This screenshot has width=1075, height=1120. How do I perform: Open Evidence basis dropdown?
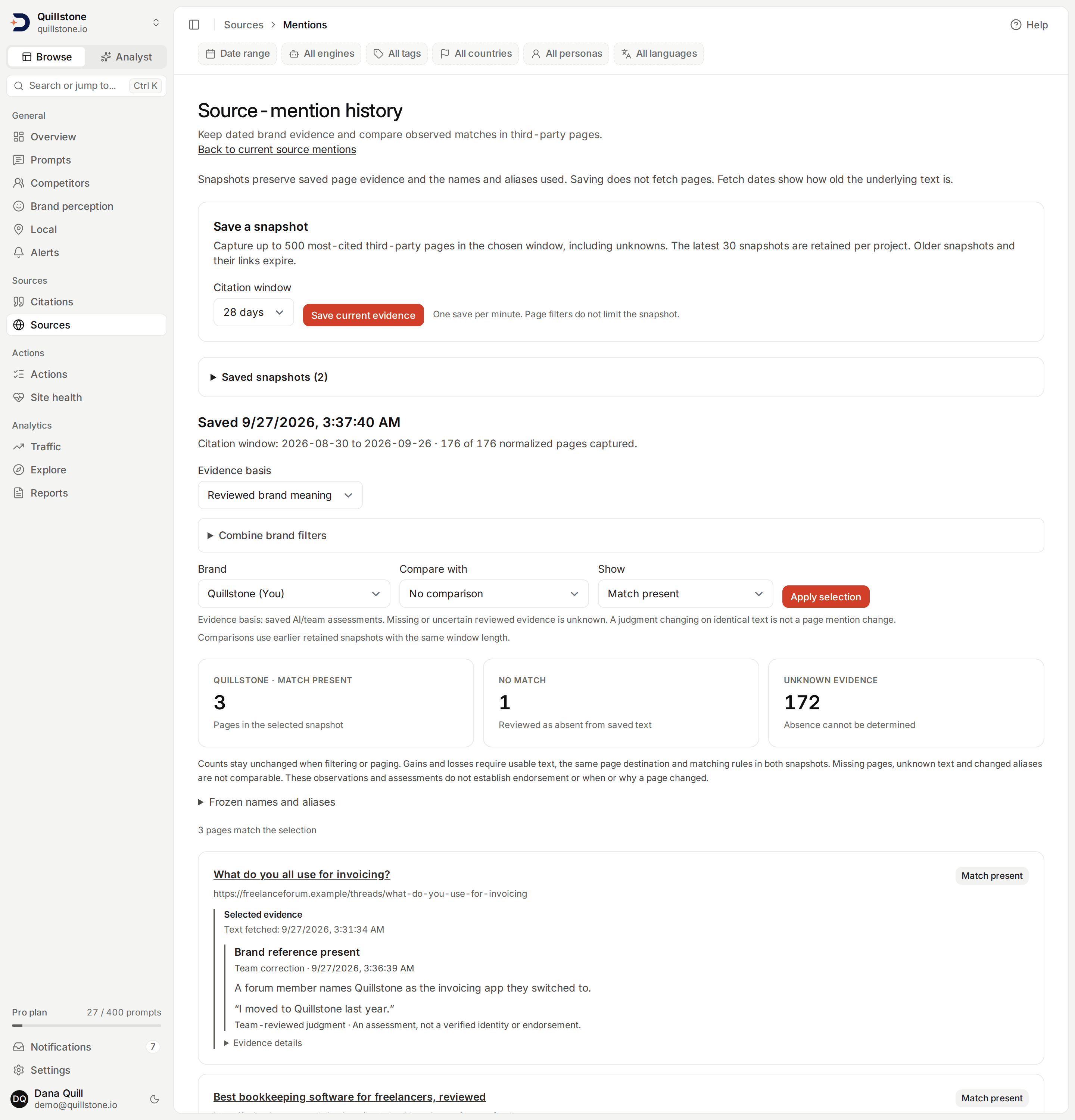[280, 495]
